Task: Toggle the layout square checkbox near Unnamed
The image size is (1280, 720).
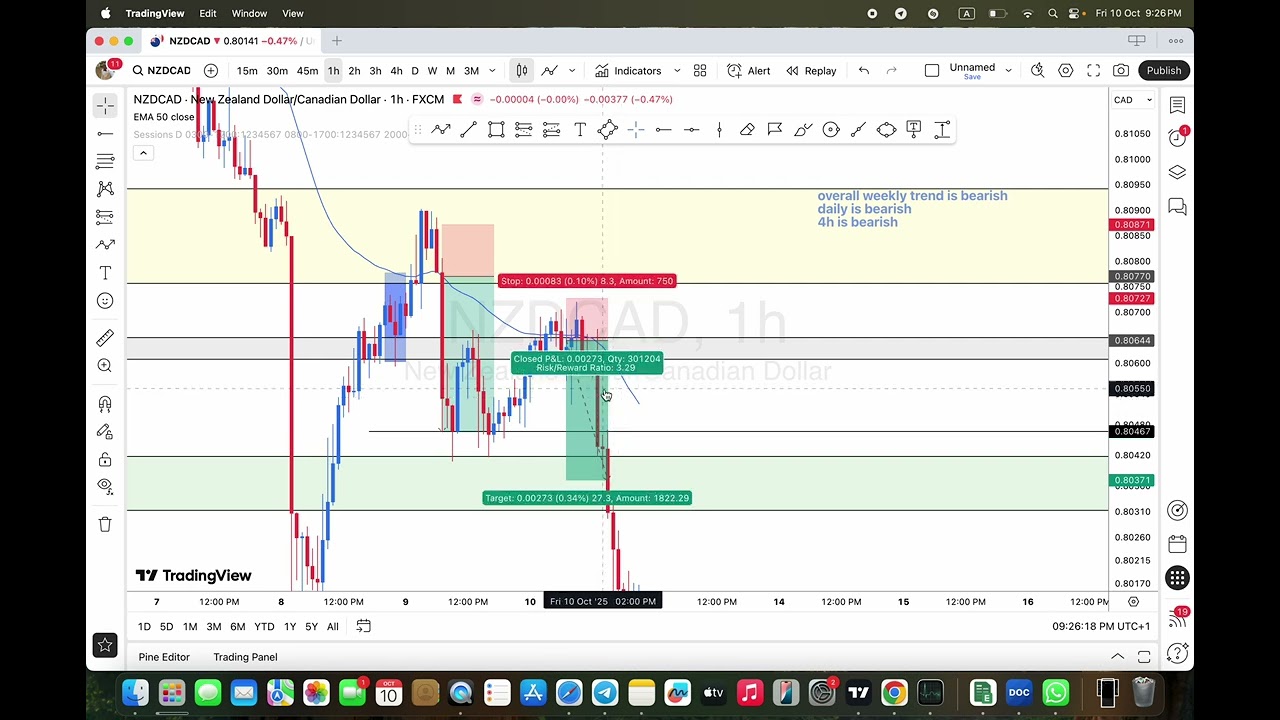Action: click(x=932, y=70)
